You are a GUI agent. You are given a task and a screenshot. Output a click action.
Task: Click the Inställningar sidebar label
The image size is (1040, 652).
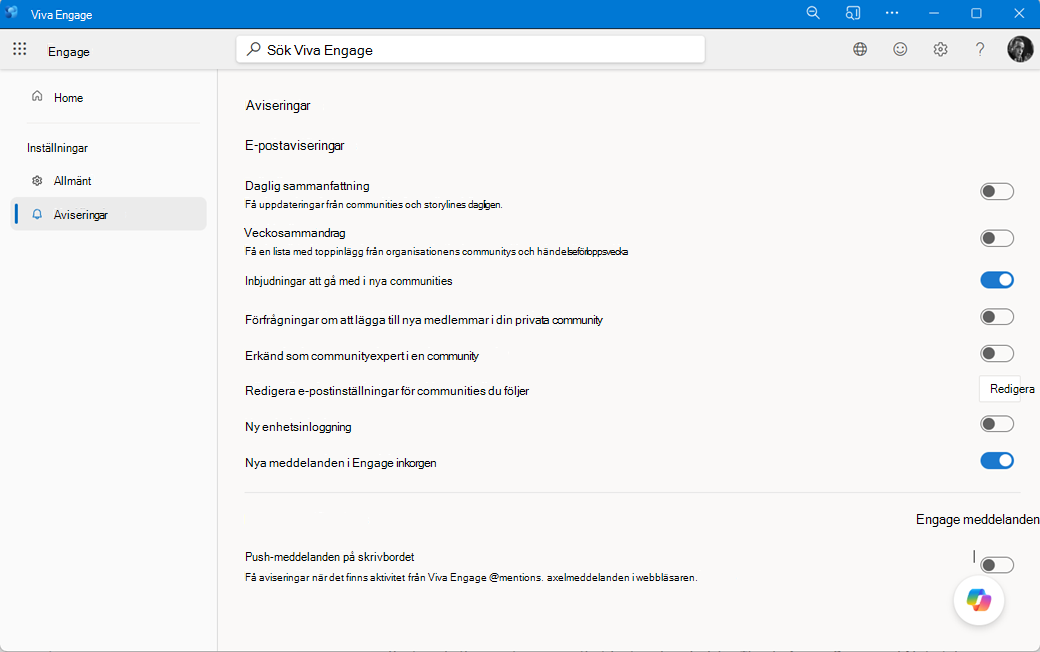pos(57,148)
